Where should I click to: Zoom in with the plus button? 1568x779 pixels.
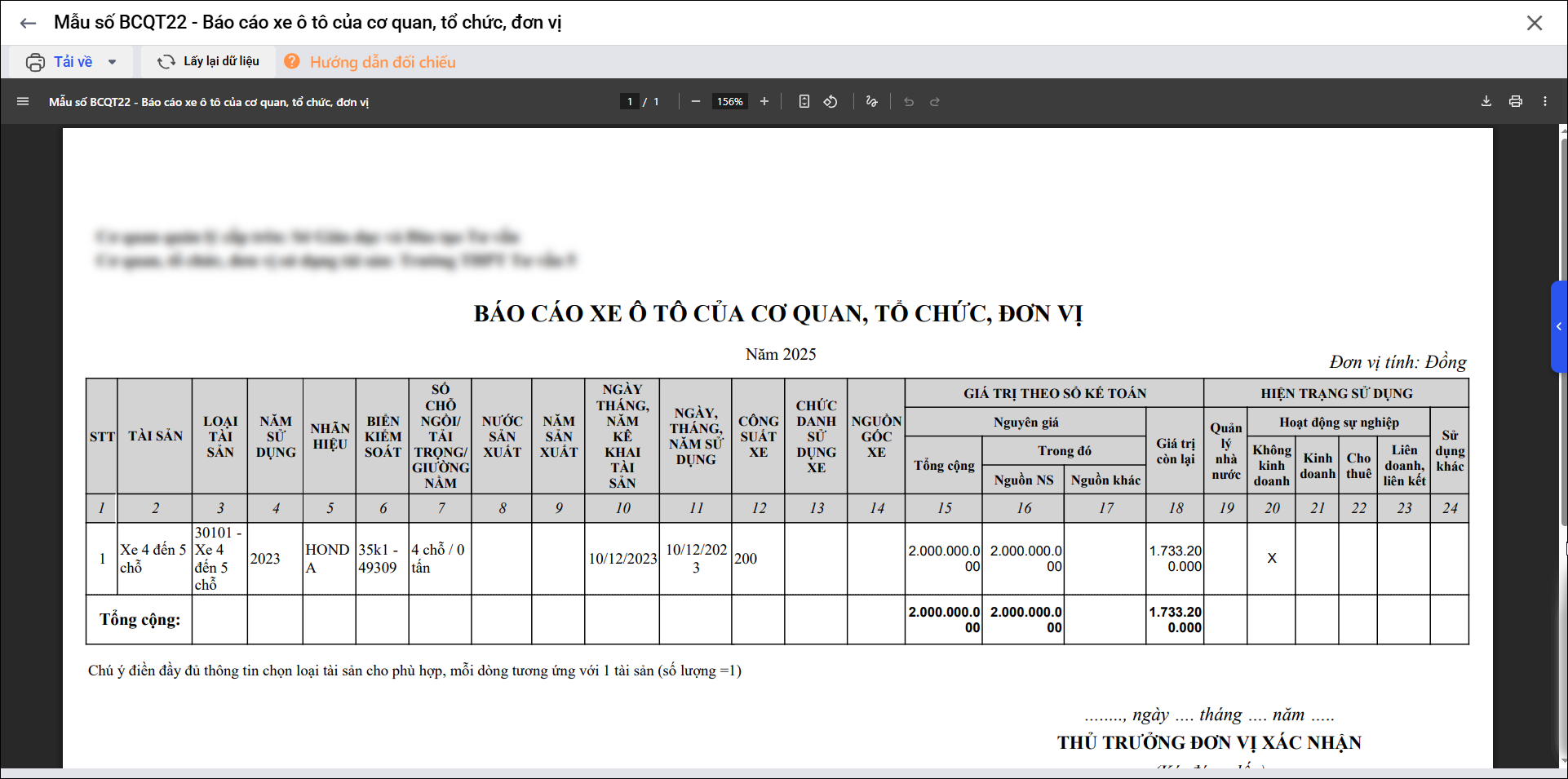[x=764, y=102]
